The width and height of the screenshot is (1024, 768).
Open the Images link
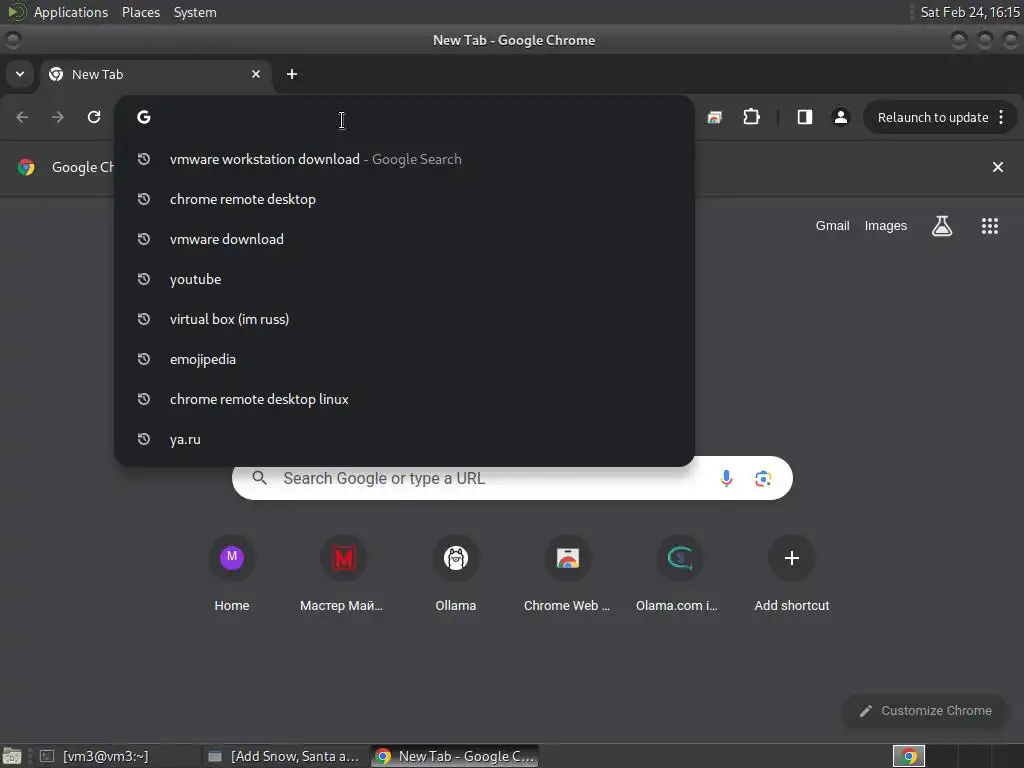click(886, 226)
